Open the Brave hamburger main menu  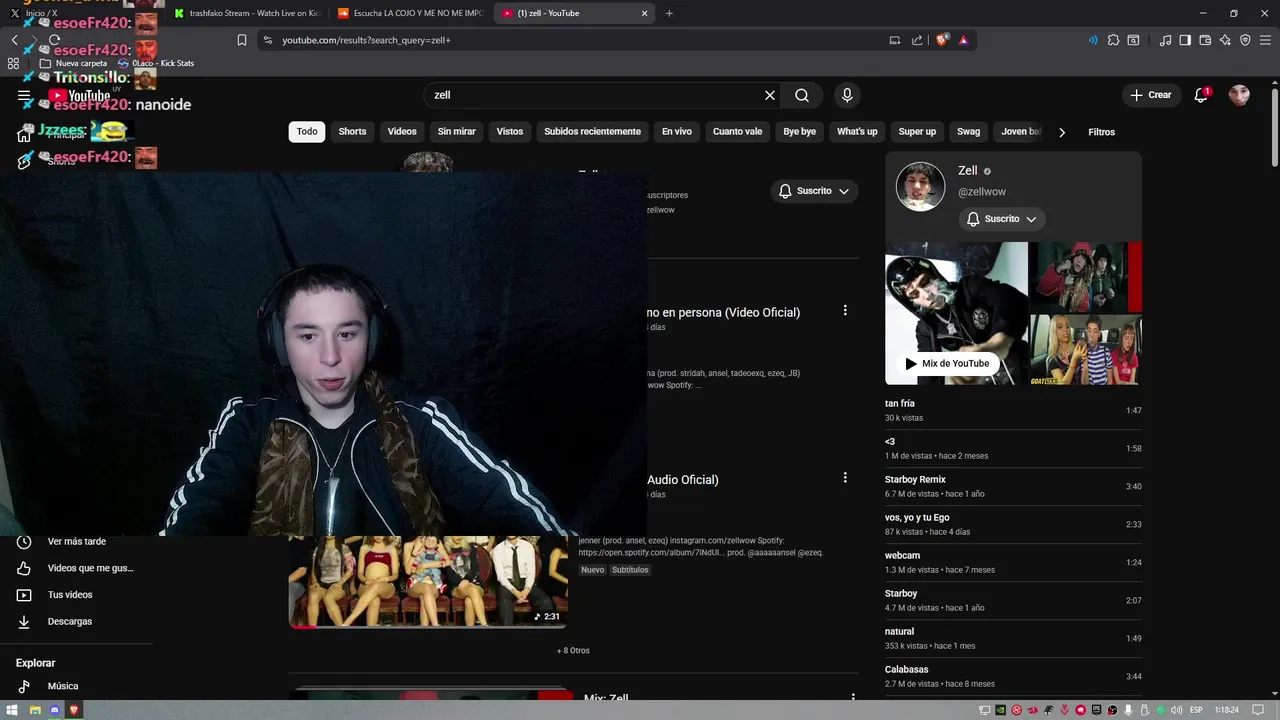tap(1265, 40)
